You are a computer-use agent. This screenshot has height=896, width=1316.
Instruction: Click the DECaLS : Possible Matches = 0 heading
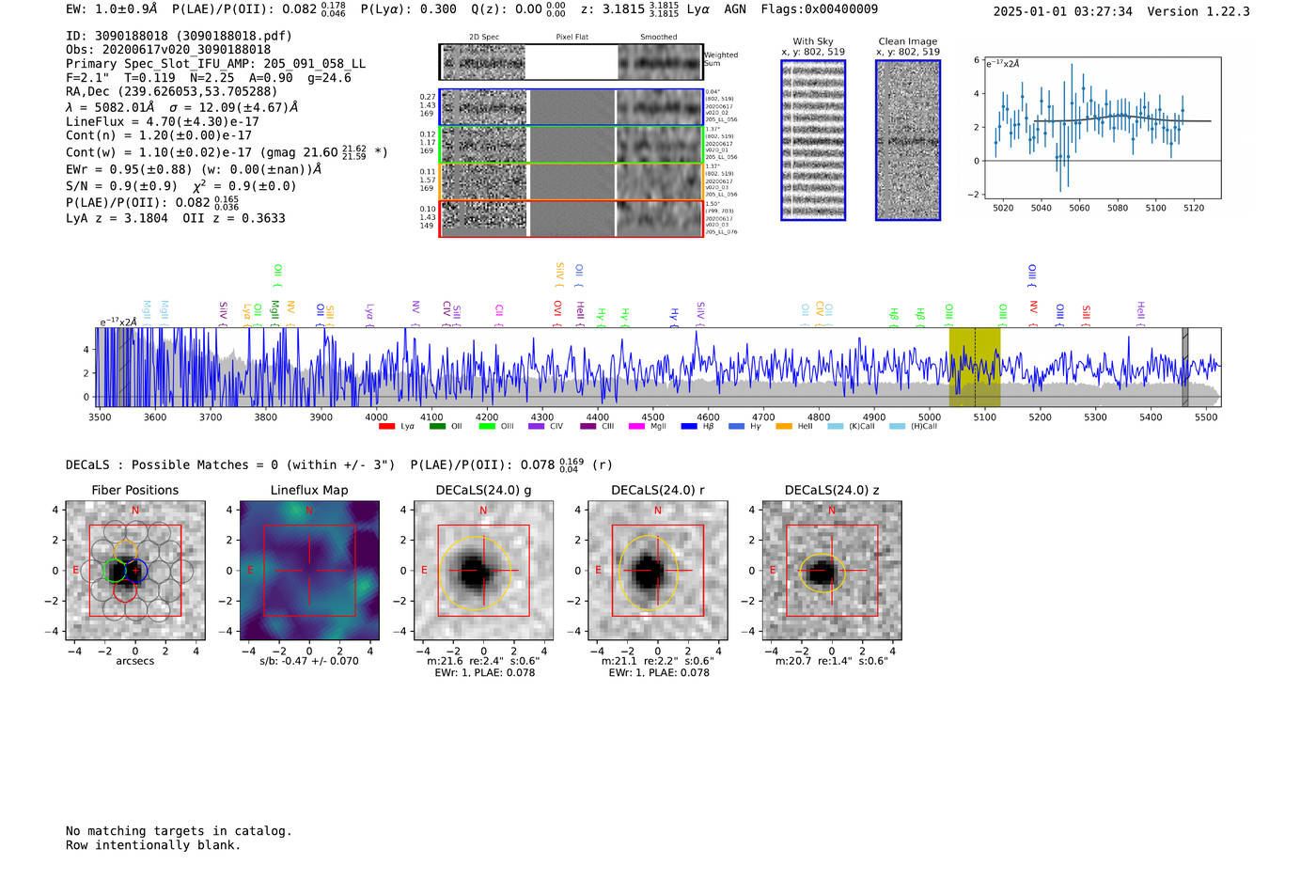tap(230, 464)
